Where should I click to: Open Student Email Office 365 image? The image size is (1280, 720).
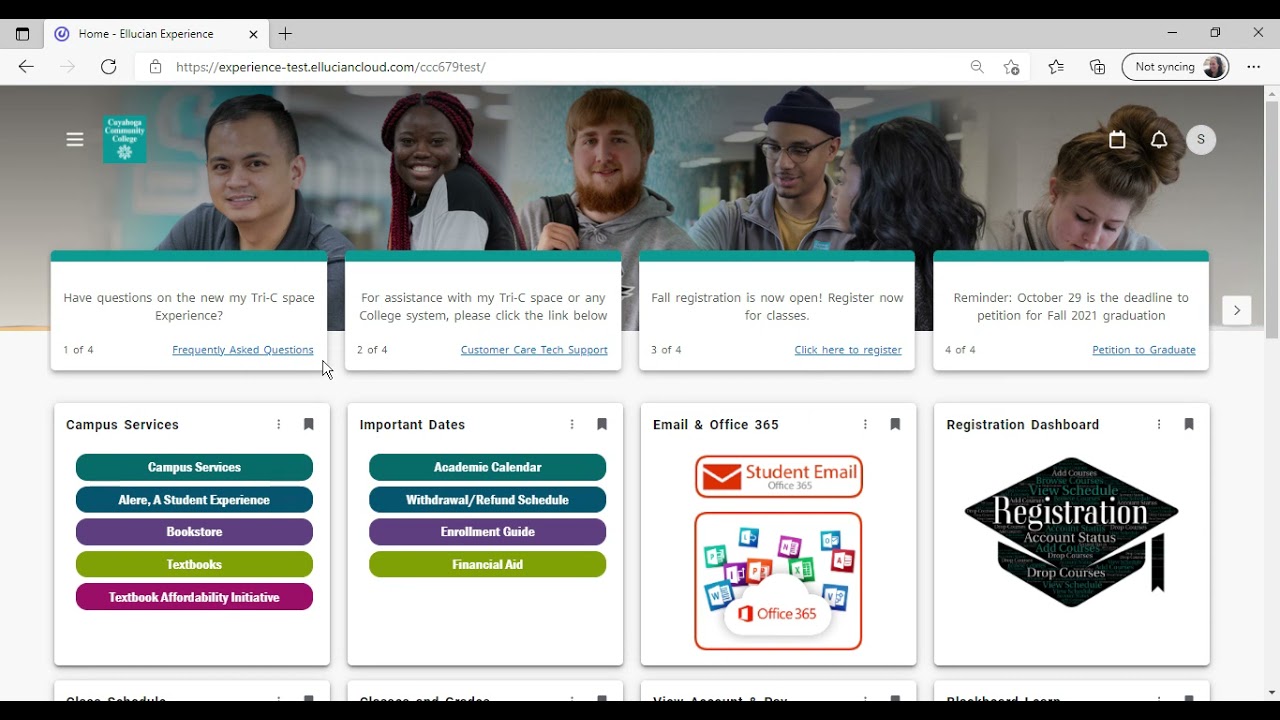[779, 476]
